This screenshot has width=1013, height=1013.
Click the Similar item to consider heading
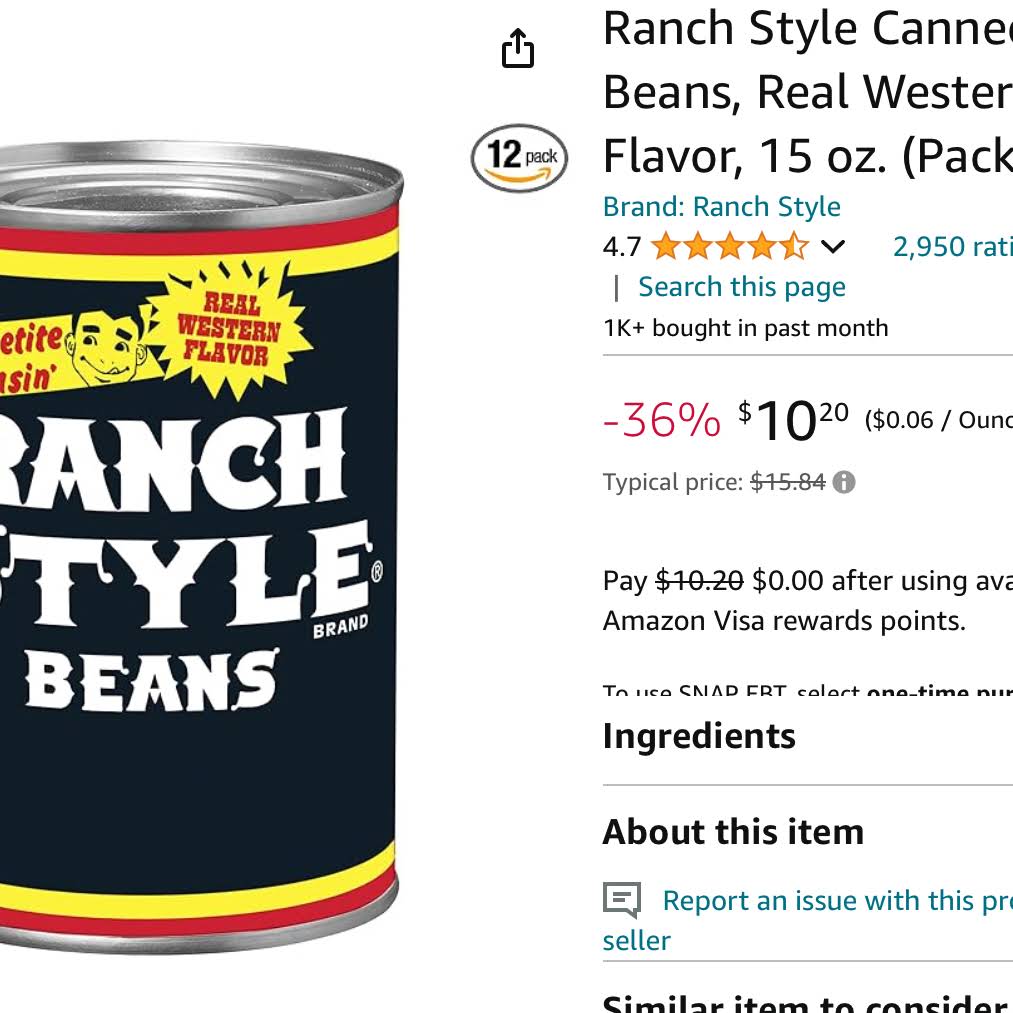coord(808,1003)
